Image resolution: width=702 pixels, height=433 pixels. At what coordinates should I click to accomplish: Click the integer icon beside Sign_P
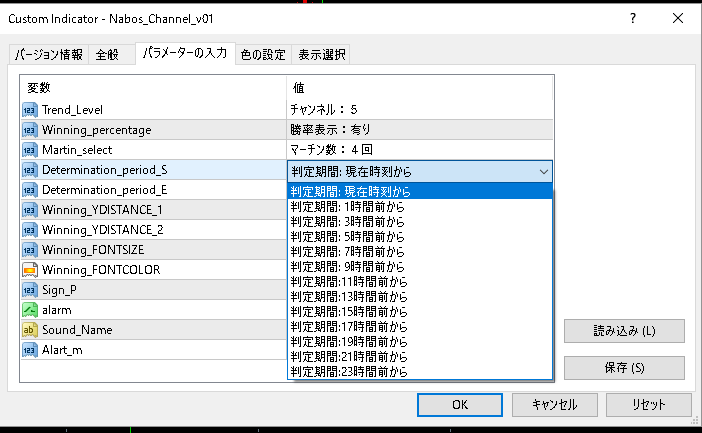click(x=30, y=290)
